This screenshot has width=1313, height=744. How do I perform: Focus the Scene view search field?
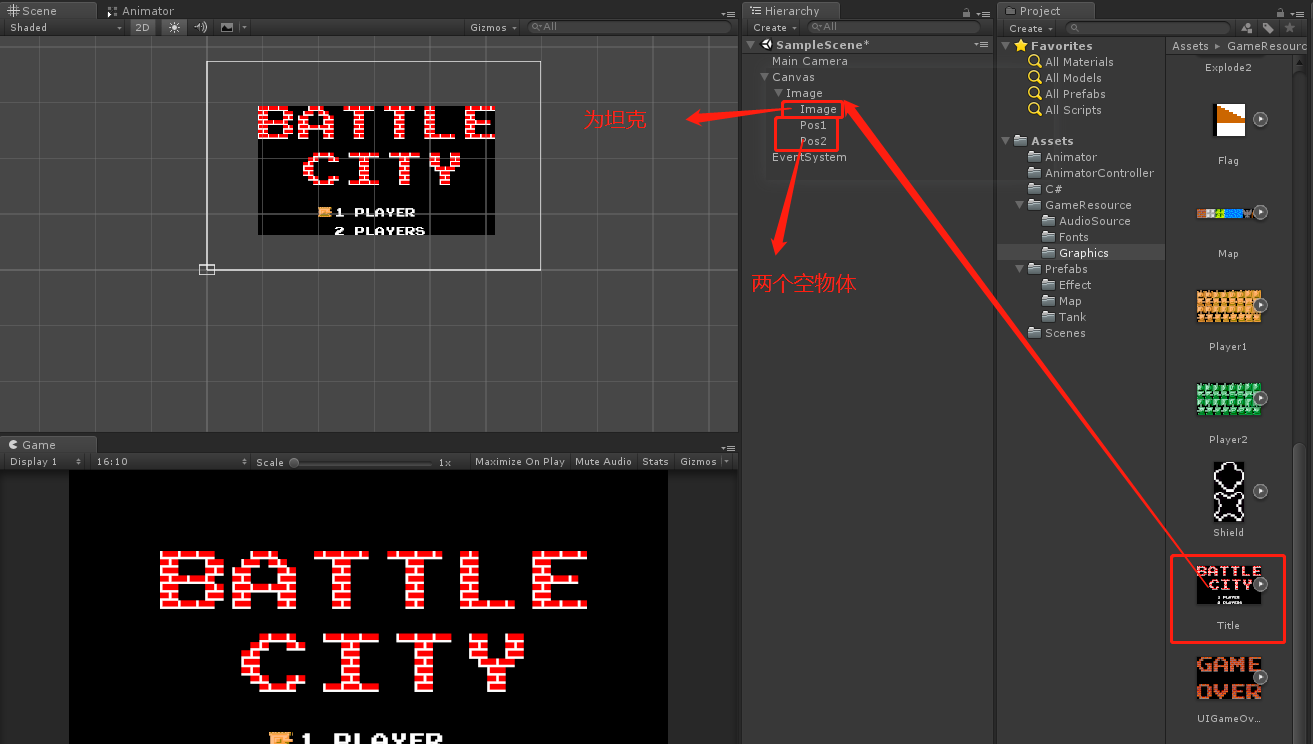tap(631, 28)
